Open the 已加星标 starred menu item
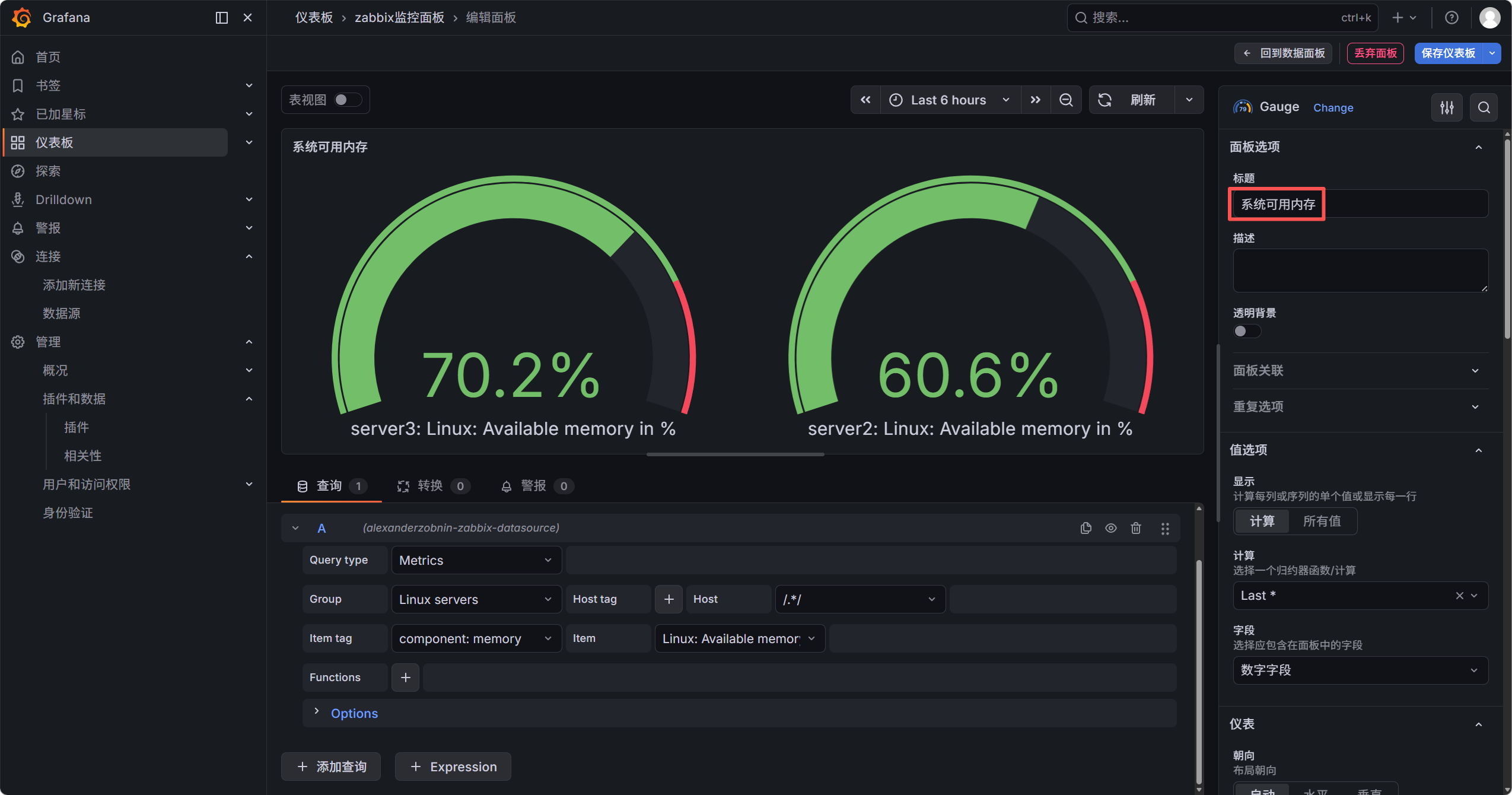Image resolution: width=1512 pixels, height=795 pixels. tap(61, 114)
